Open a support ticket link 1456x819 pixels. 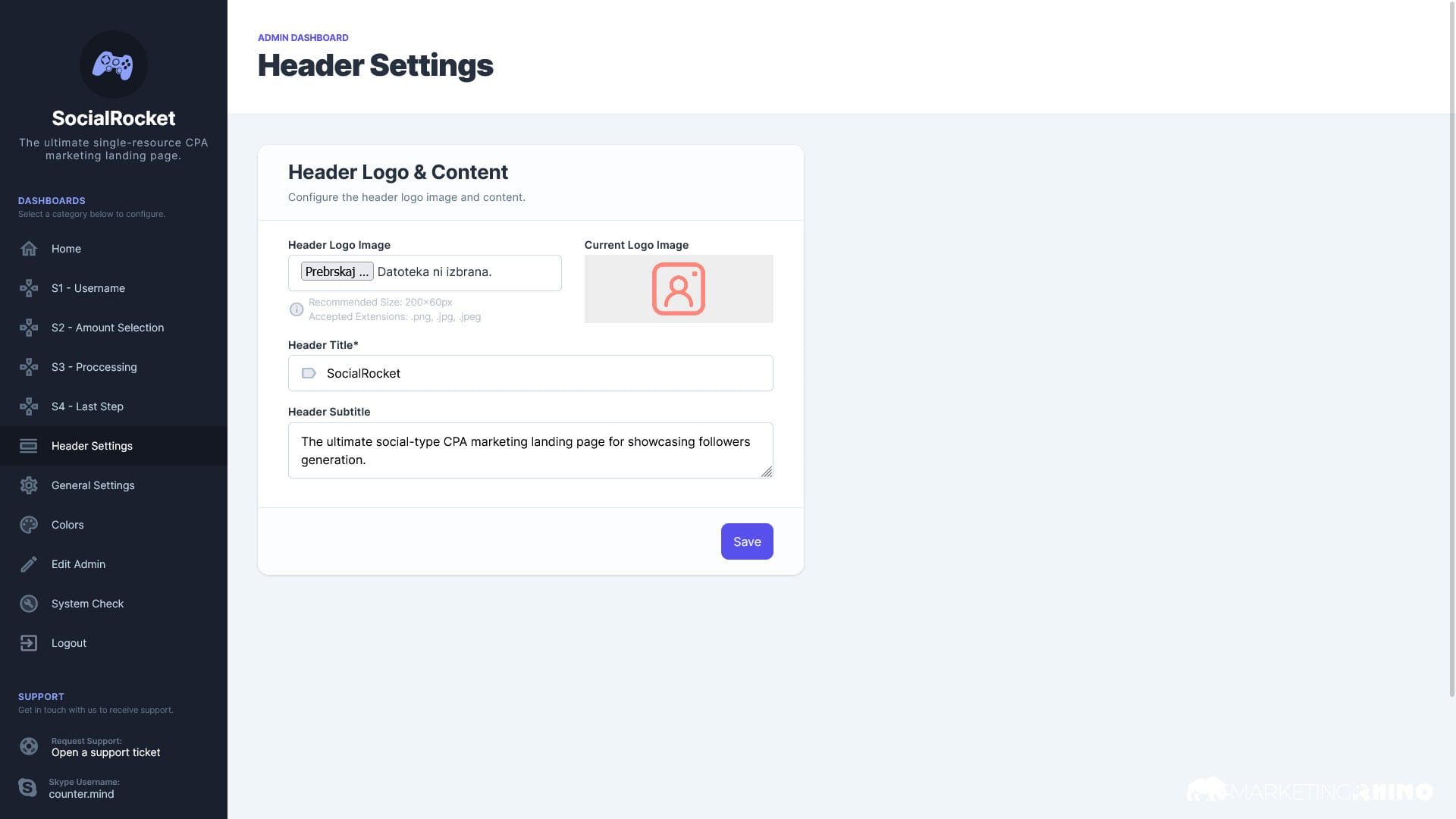coord(106,752)
